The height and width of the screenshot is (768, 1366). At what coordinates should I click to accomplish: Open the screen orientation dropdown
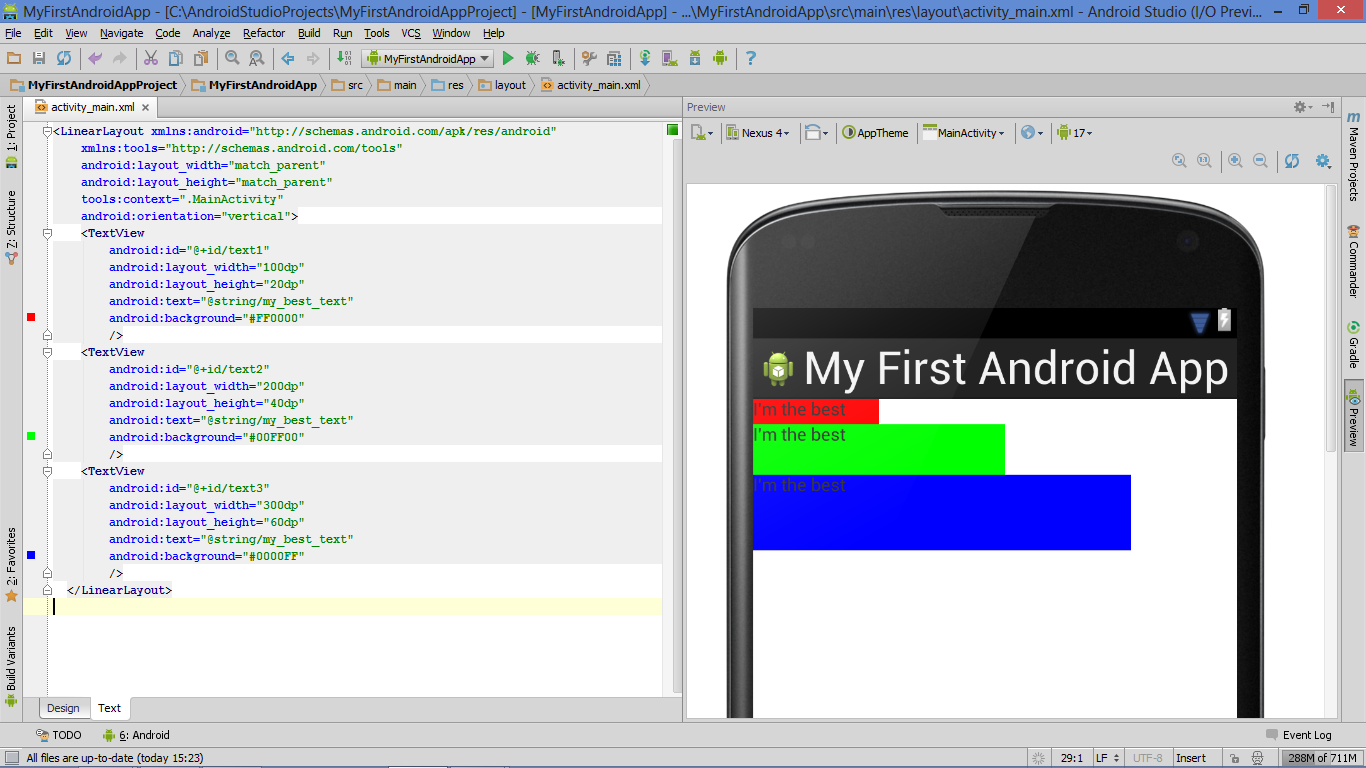[817, 133]
